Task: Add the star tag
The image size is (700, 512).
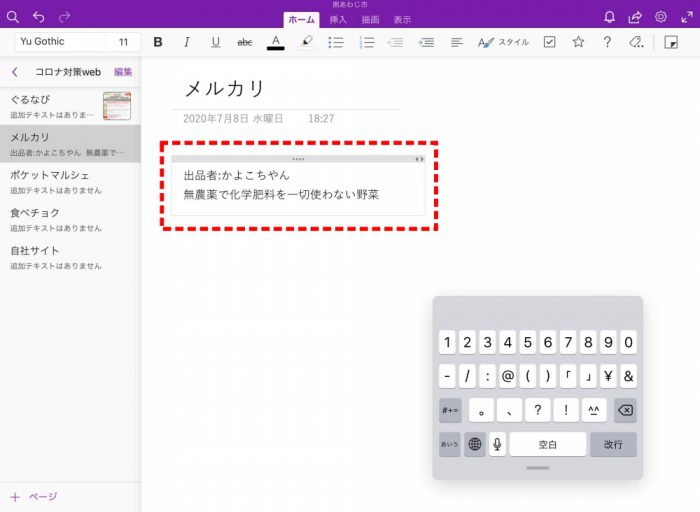Action: 578,42
